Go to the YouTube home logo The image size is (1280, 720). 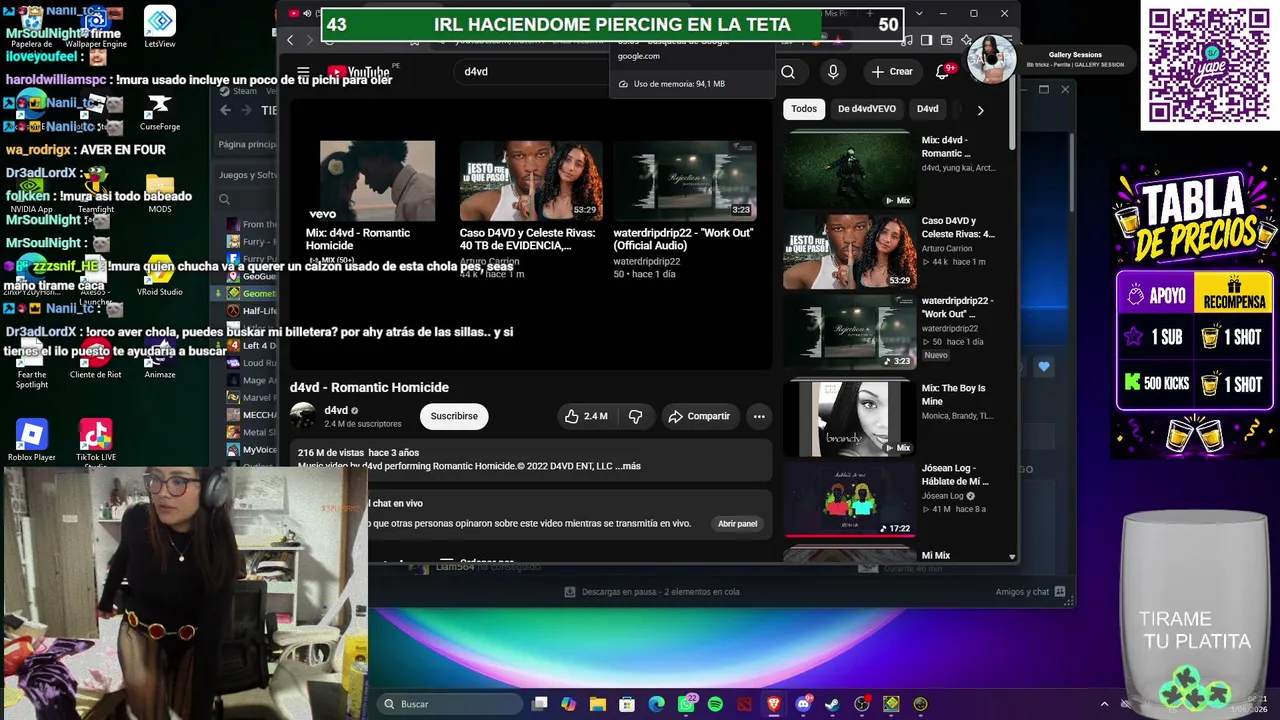[x=358, y=72]
